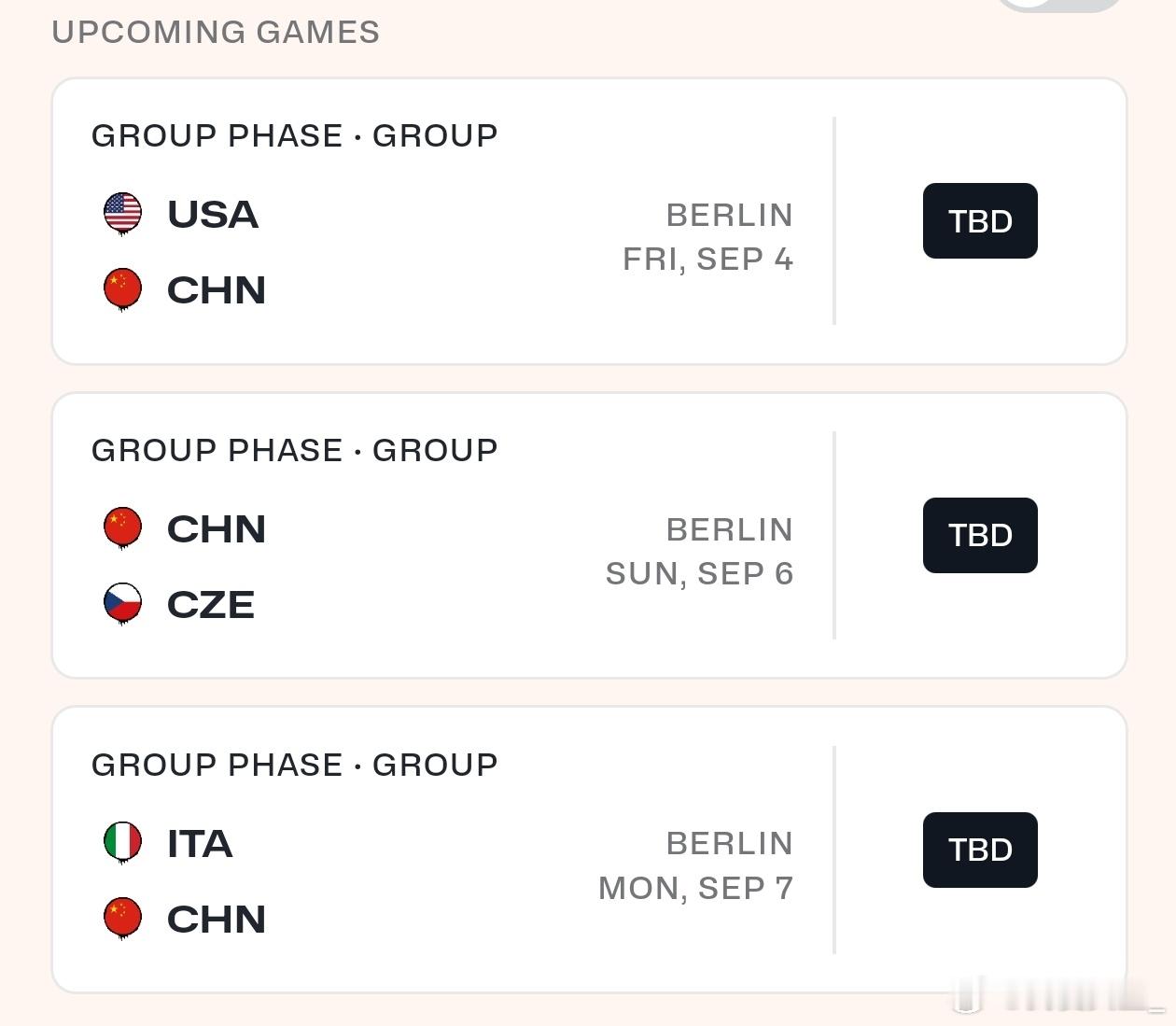Image resolution: width=1176 pixels, height=1026 pixels.
Task: Click the Czech Republic flag icon
Action: (x=122, y=603)
